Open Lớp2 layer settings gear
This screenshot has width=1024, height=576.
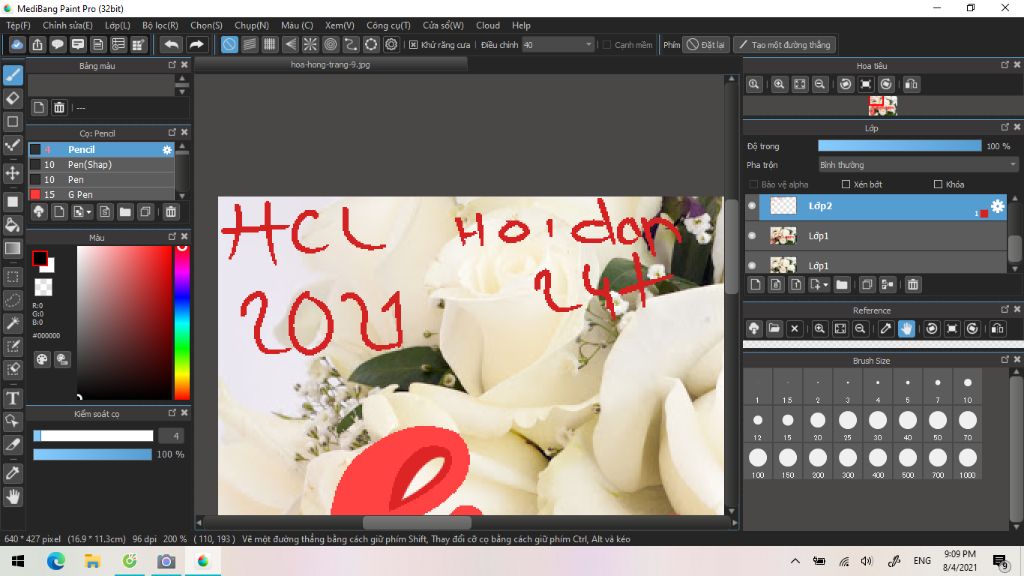pyautogui.click(x=997, y=206)
